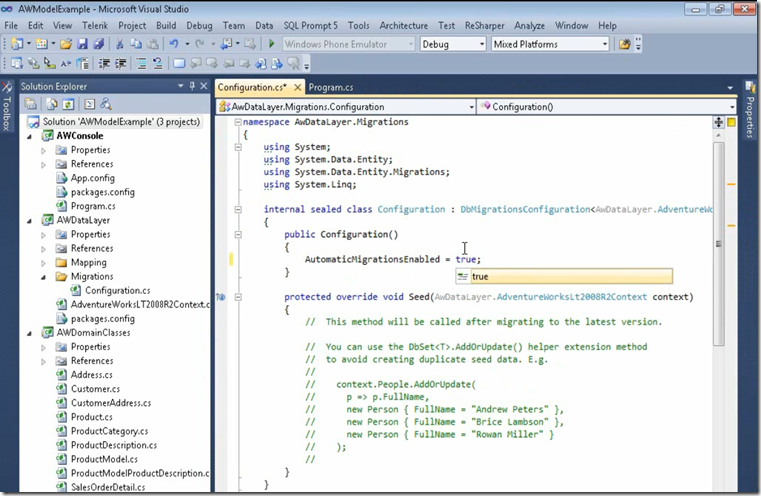Open the Build menu

[166, 26]
